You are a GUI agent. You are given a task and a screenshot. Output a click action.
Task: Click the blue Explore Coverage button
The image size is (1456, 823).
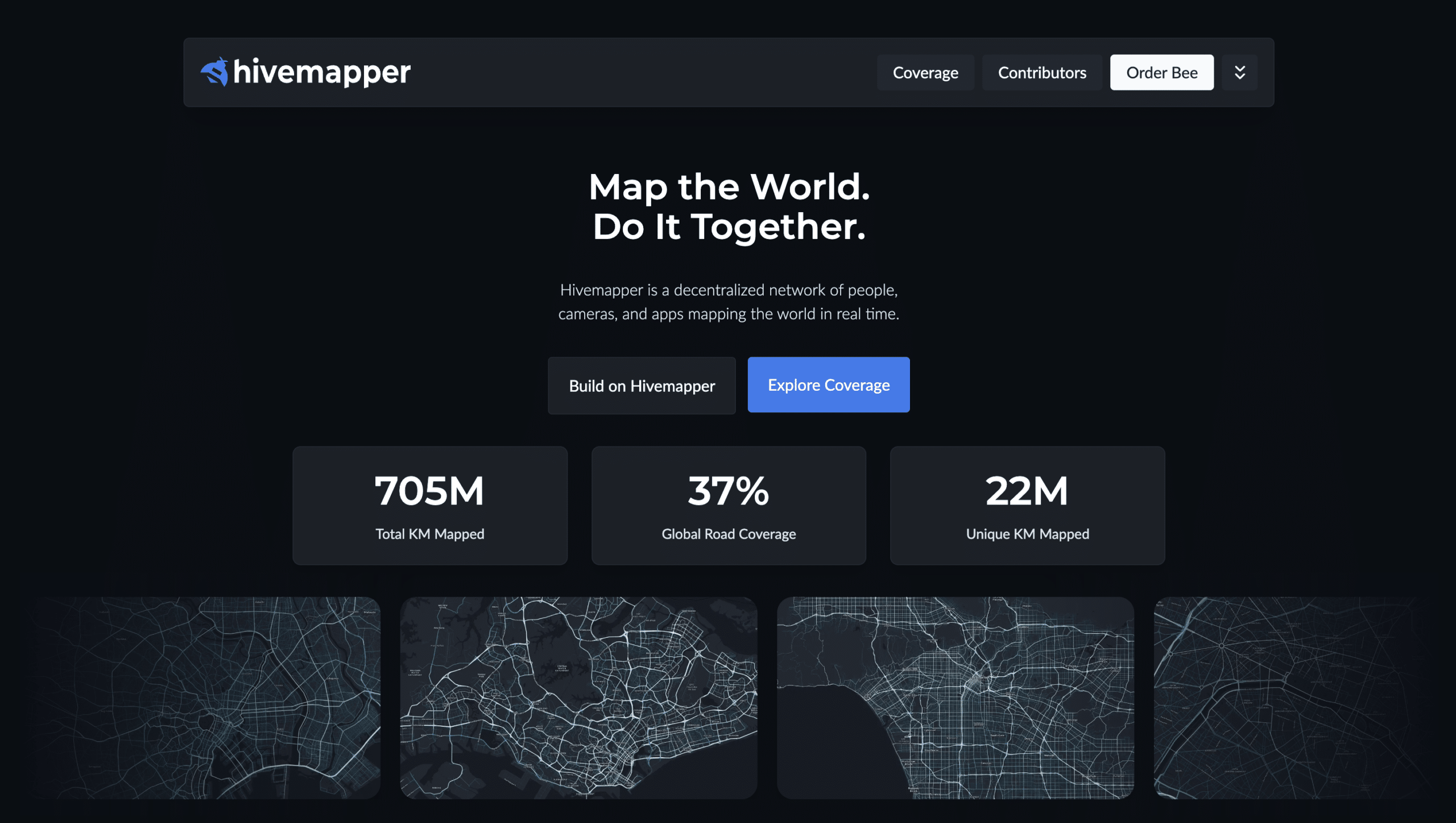[x=828, y=385]
